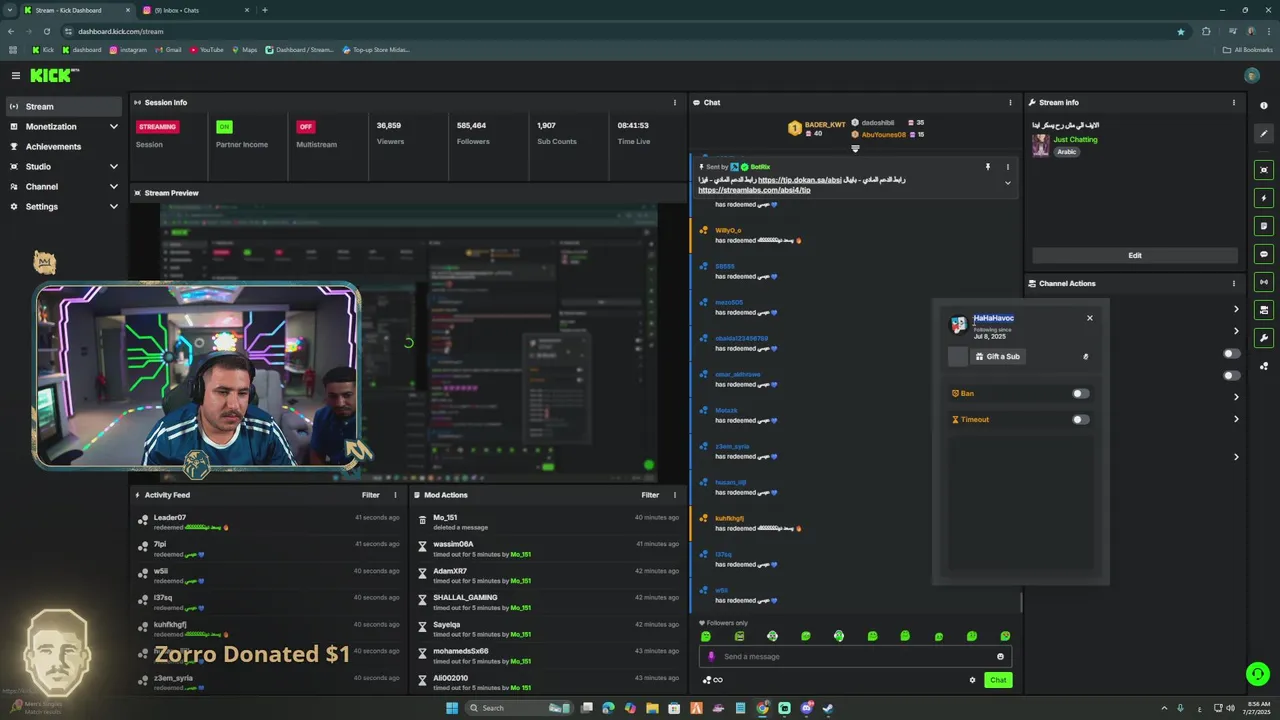
Task: Click the info icon in right sidebar
Action: [1264, 106]
